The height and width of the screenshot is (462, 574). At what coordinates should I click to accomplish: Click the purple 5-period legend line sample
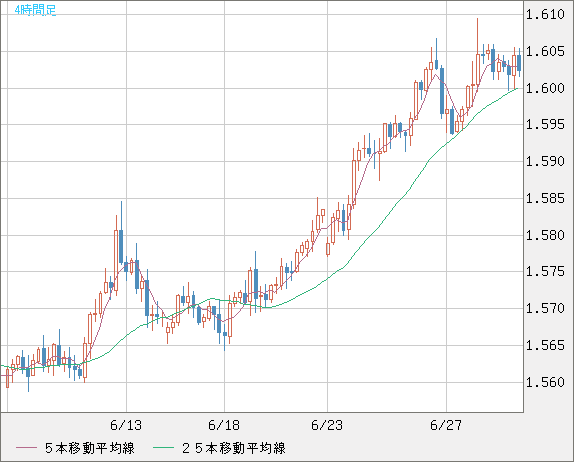point(26,448)
